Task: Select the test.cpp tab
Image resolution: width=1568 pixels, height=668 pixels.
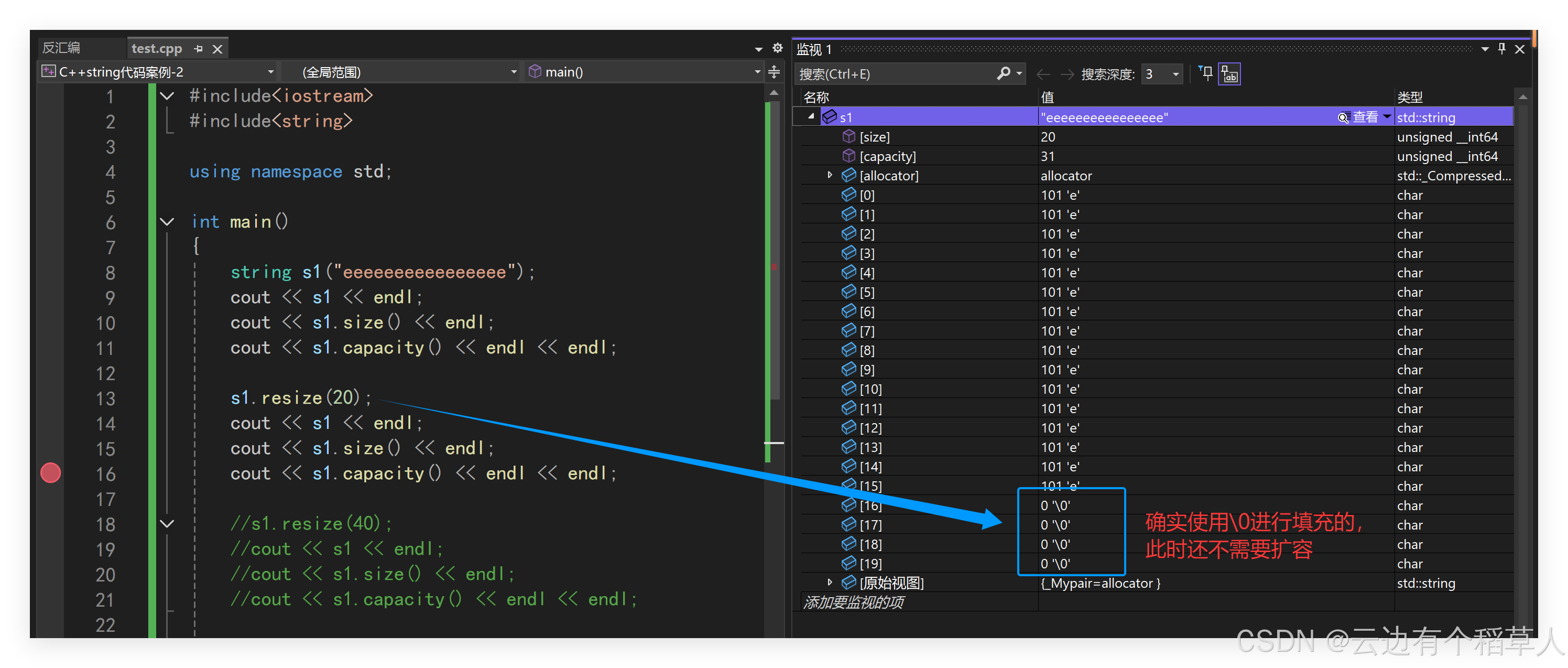Action: click(157, 48)
